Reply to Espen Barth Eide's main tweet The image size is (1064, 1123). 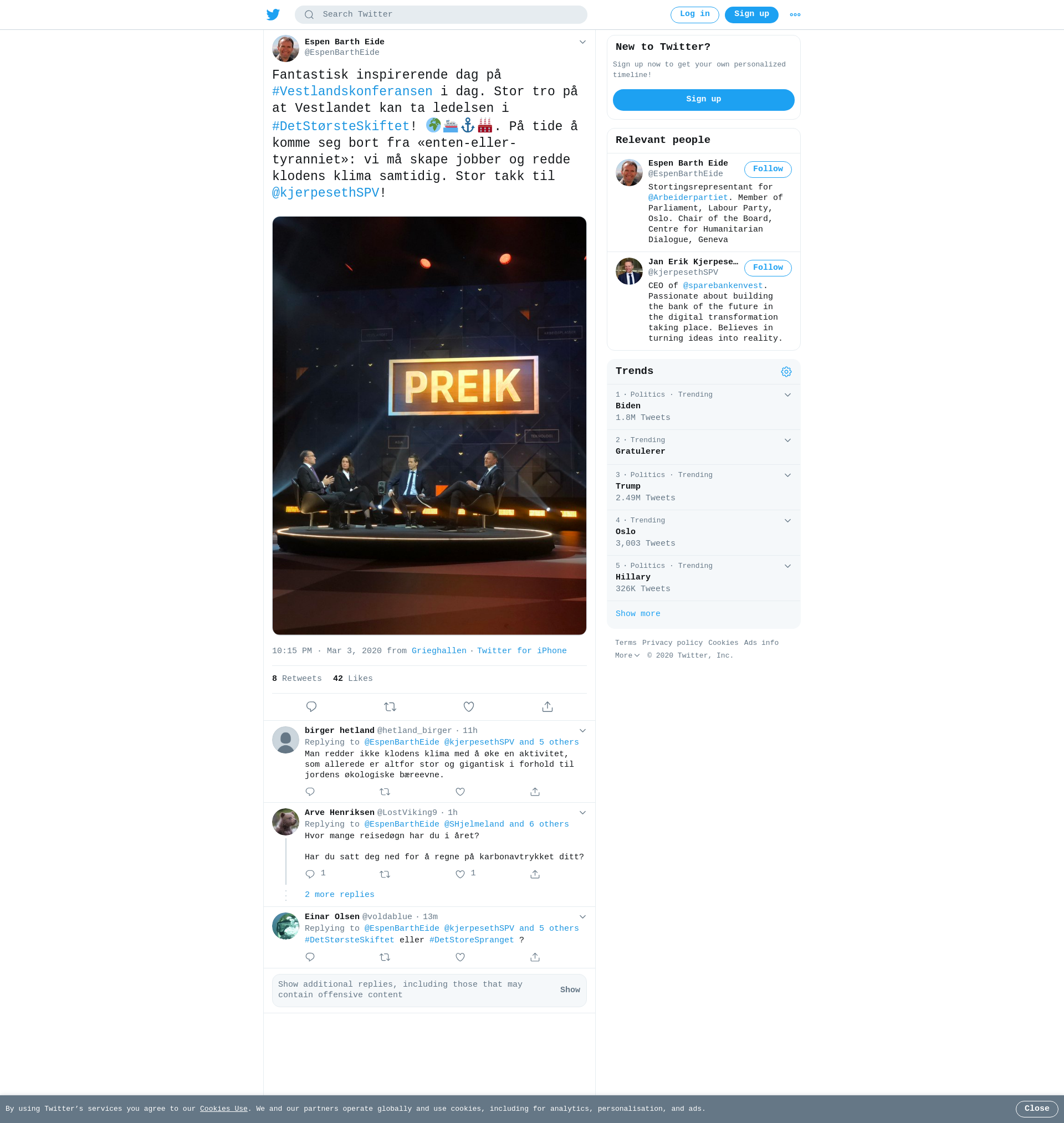tap(311, 706)
